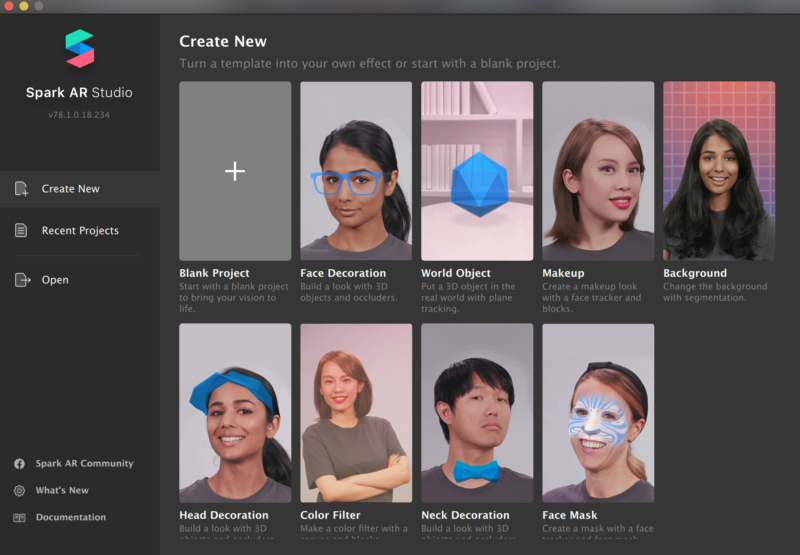Click the plus icon for Blank Project
This screenshot has height=555, width=800.
[x=235, y=171]
